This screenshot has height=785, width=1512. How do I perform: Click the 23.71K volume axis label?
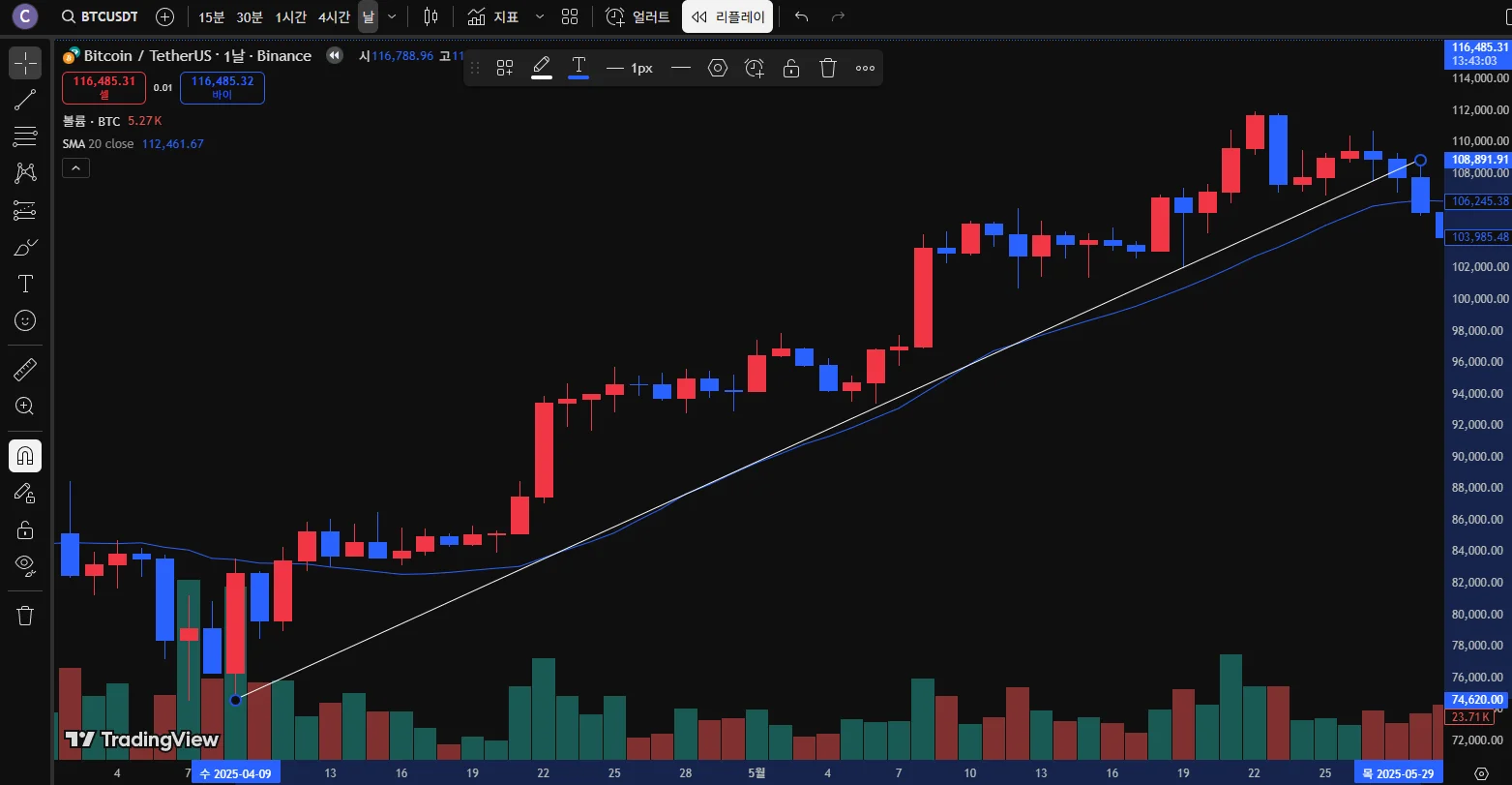click(1470, 717)
